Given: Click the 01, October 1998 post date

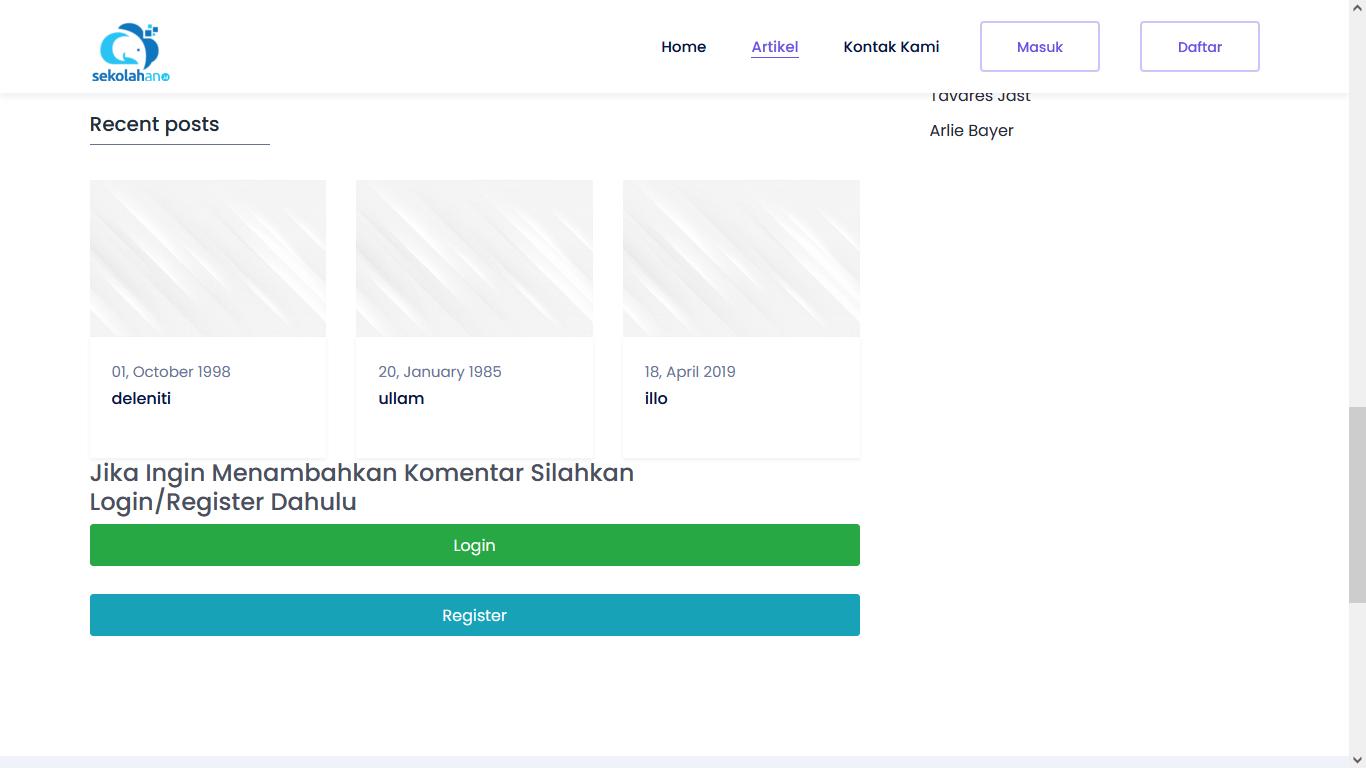Looking at the screenshot, I should tap(171, 372).
